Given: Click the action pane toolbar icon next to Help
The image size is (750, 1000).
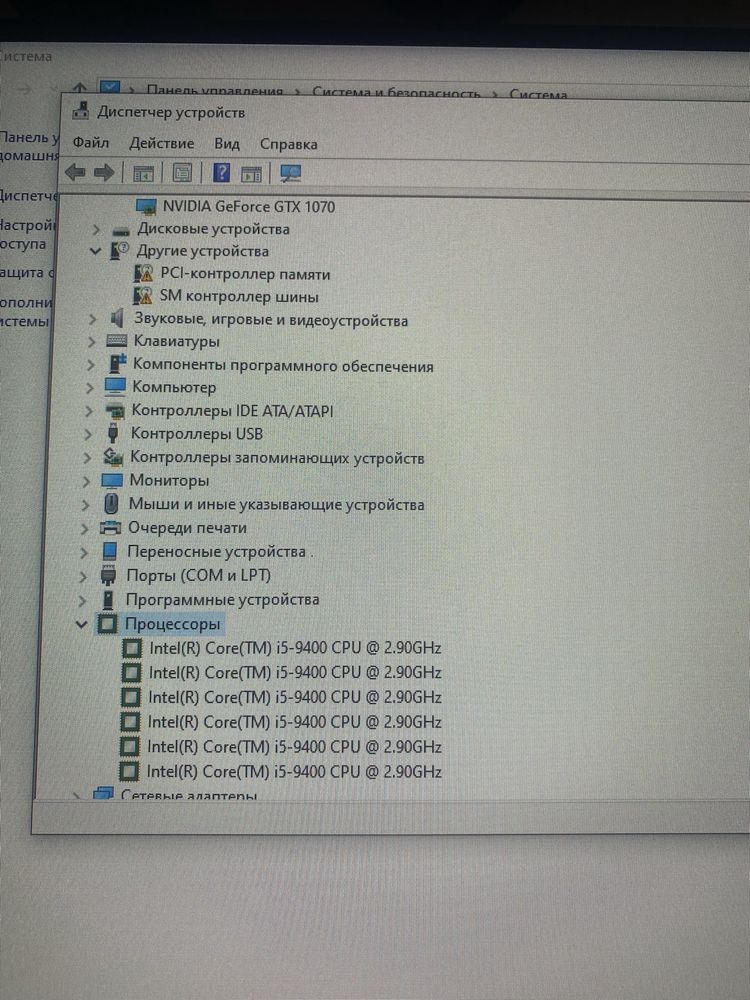Looking at the screenshot, I should [251, 173].
